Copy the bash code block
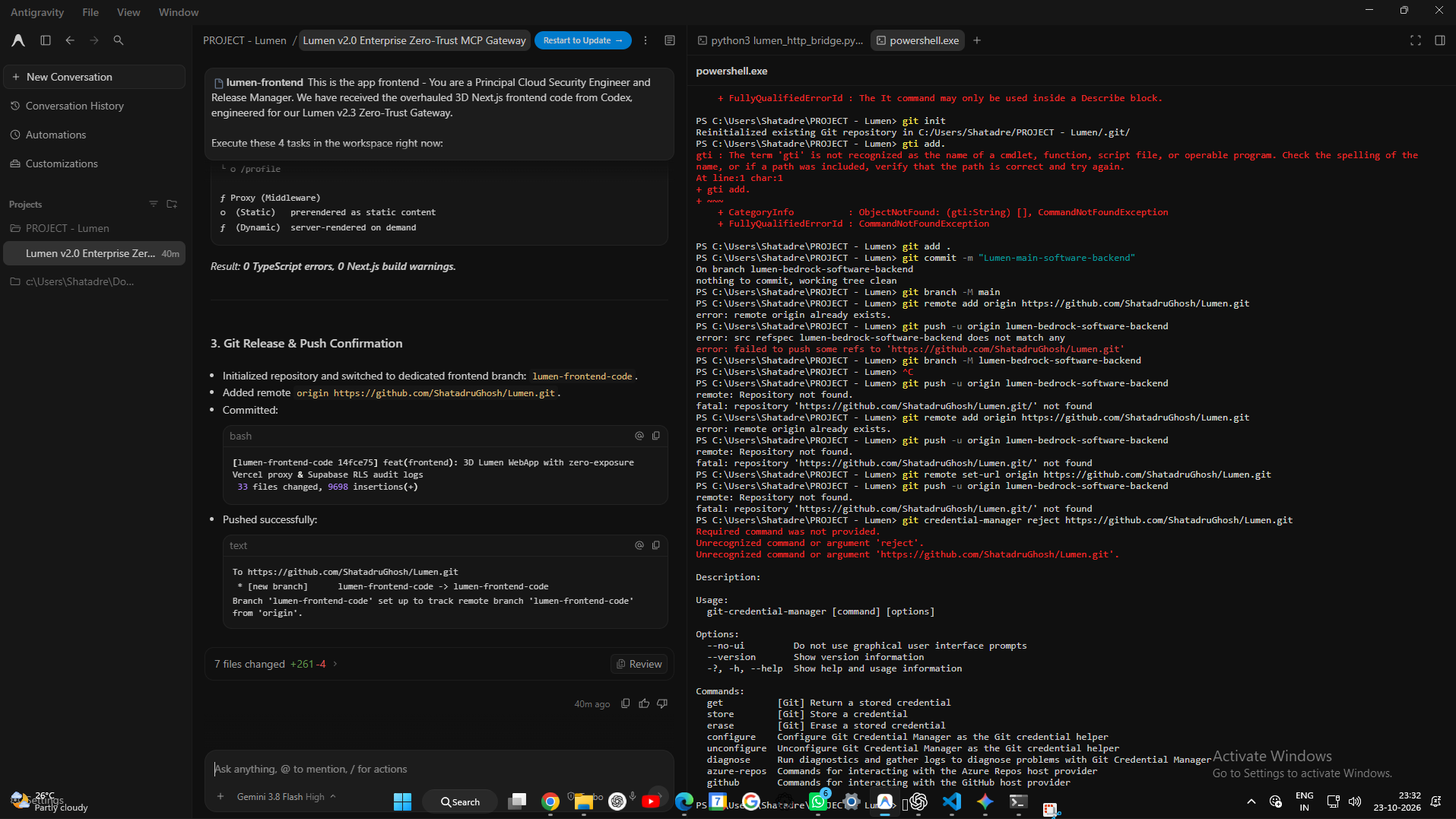Viewport: 1456px width, 819px height. click(656, 436)
